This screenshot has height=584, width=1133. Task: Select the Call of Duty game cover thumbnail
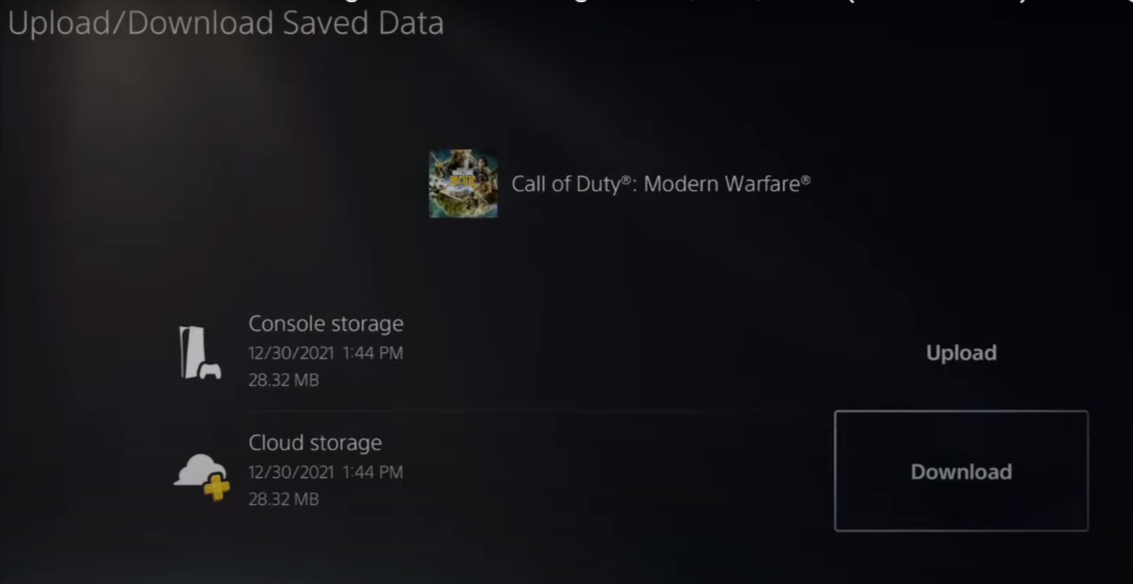[463, 184]
